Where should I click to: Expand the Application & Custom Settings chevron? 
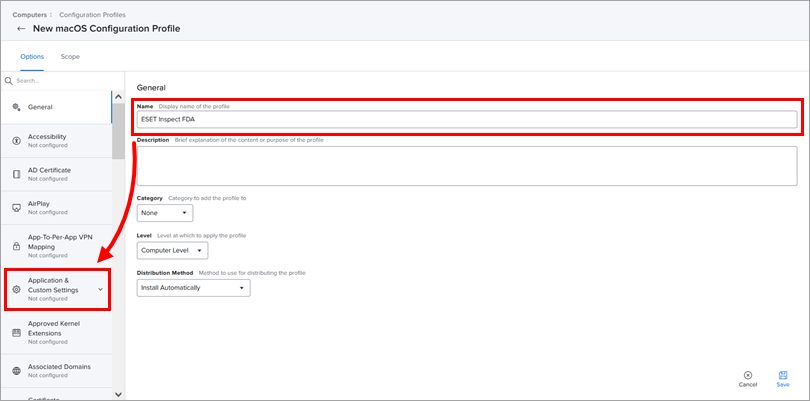[x=100, y=290]
